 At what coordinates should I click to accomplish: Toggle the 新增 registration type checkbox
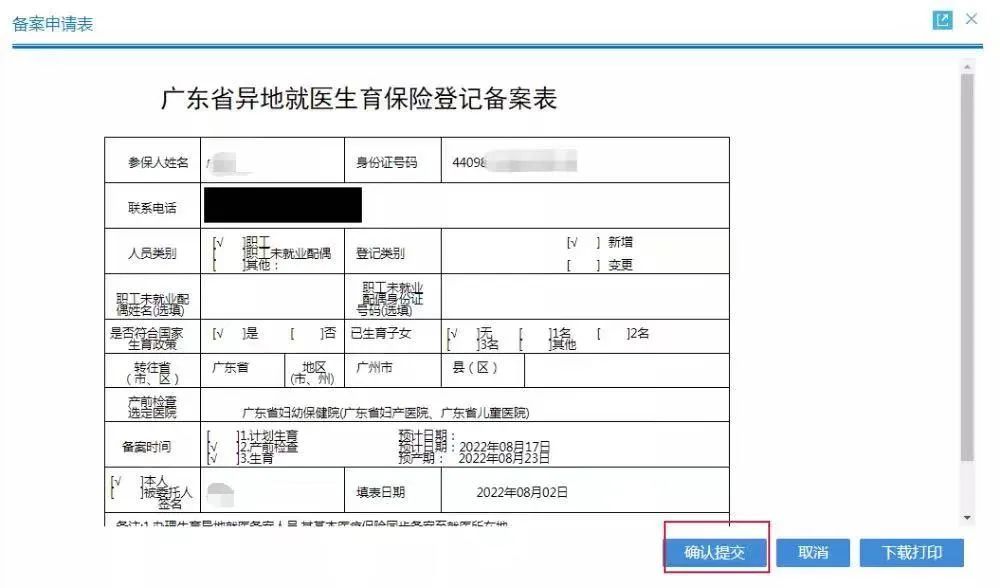[583, 242]
